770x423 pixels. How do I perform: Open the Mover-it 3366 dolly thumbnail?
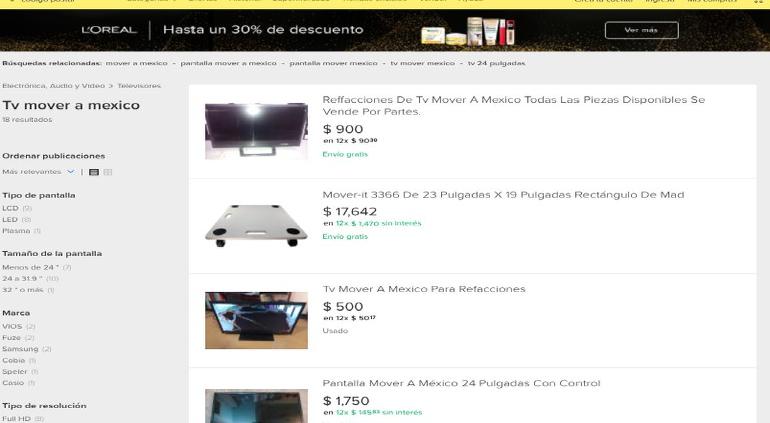[256, 226]
